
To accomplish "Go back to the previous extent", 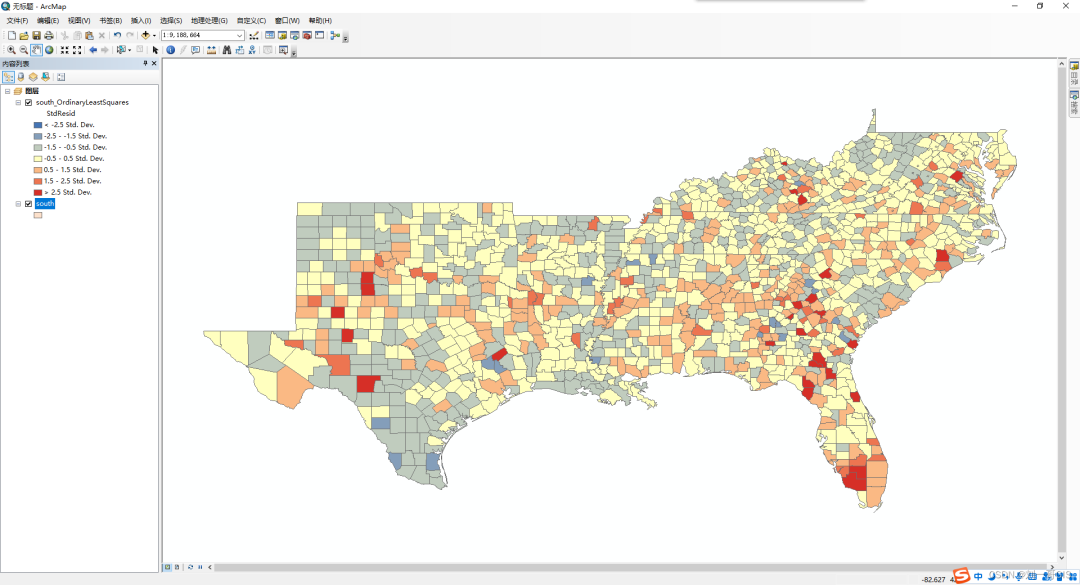I will tap(93, 50).
